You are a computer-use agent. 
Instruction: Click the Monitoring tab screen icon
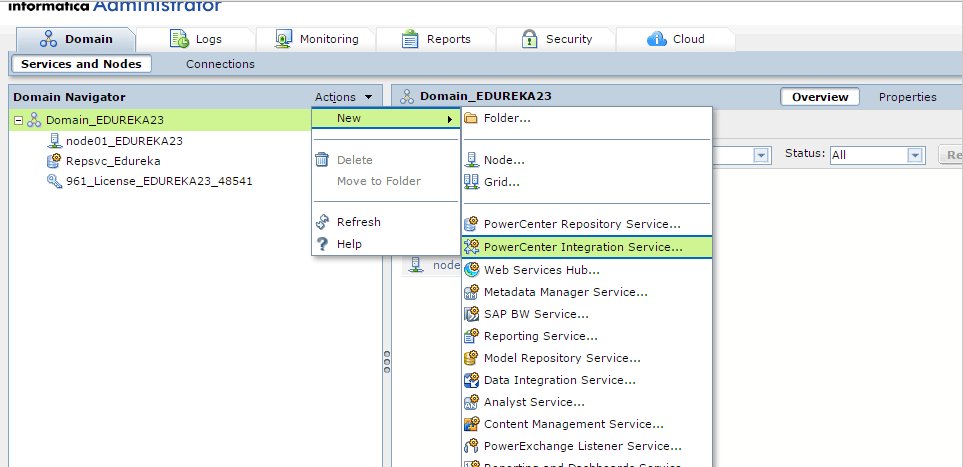[284, 39]
